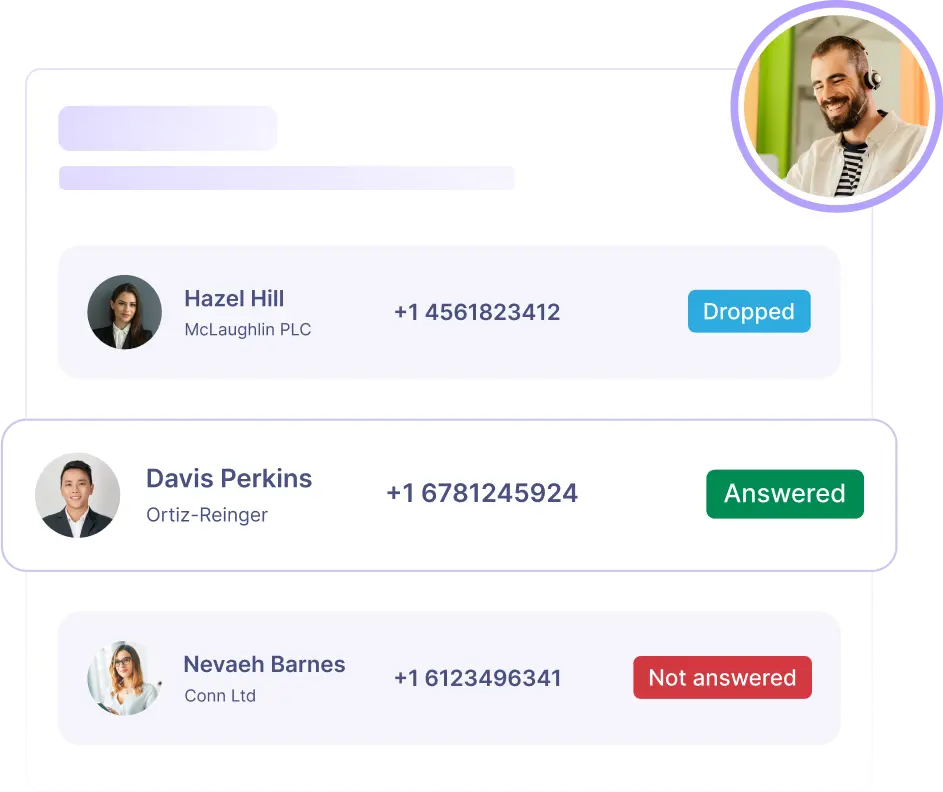Select the Nevaeh Barnes call row background
Screen dimensions: 943x792
[x=449, y=678]
